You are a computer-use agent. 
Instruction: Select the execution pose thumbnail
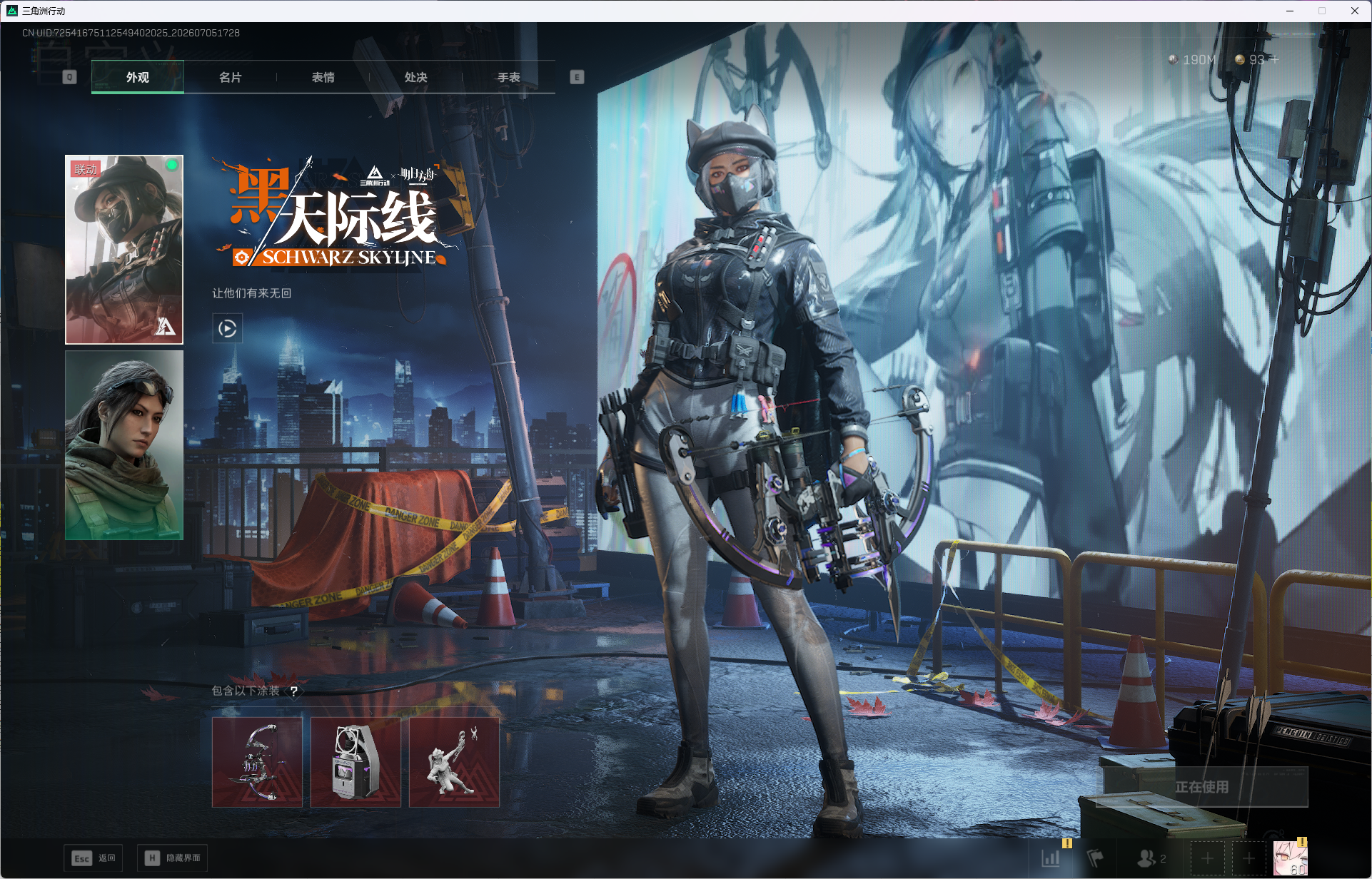pos(454,762)
